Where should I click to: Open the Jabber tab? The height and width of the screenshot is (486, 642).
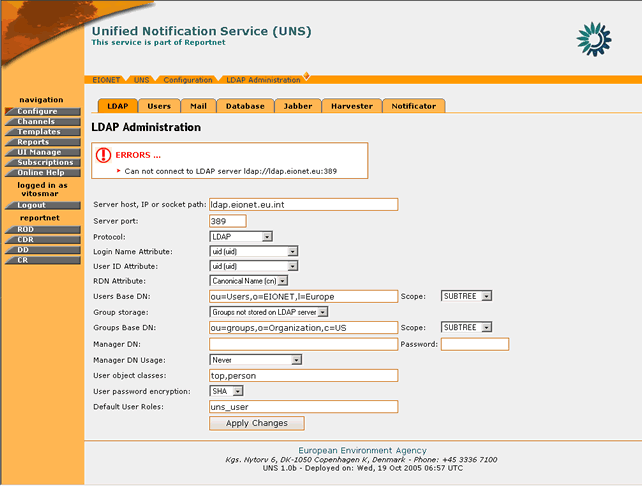coord(298,106)
